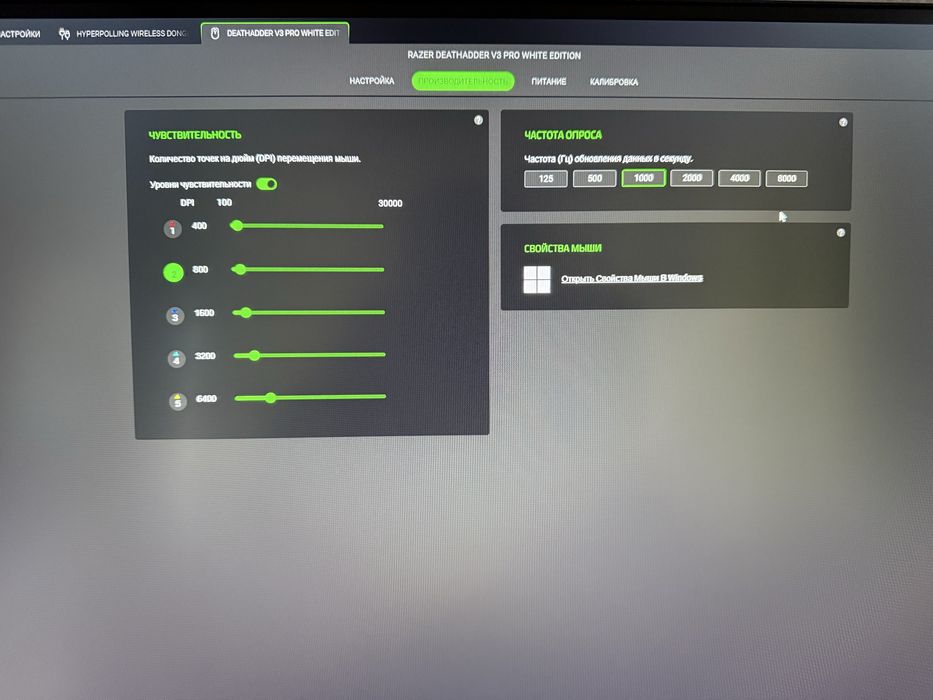Click the 3200 DPI value field
This screenshot has width=933, height=700.
[x=205, y=355]
